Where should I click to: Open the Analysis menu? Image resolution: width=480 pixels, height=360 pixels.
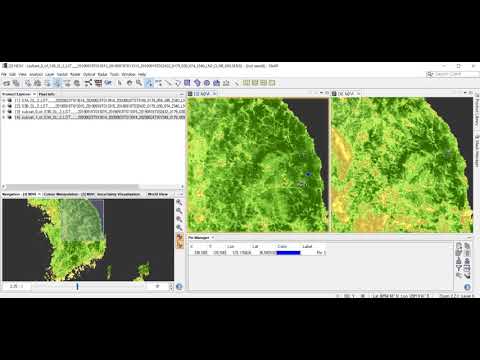coord(36,74)
